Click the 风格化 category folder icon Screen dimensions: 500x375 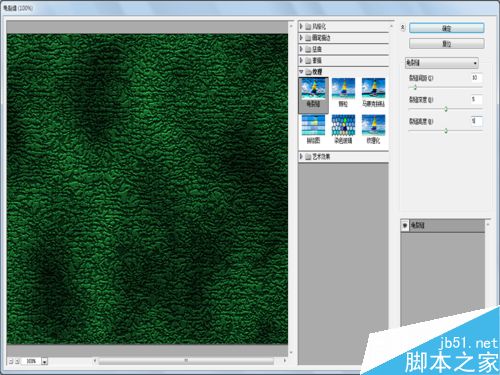click(x=308, y=27)
